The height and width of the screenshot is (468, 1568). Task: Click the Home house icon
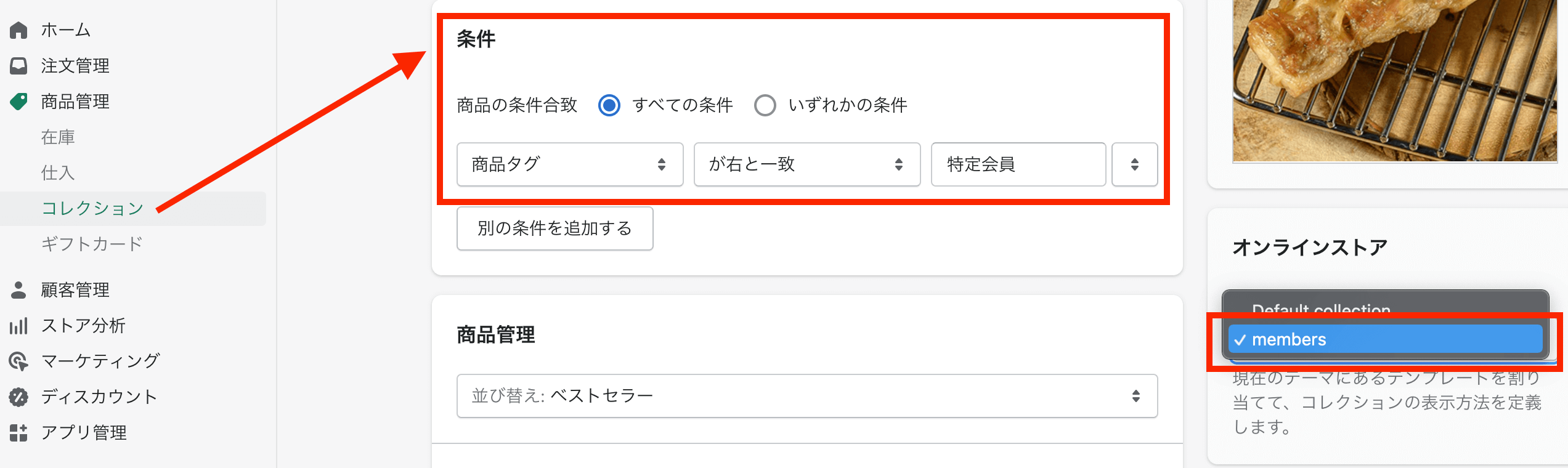18,30
